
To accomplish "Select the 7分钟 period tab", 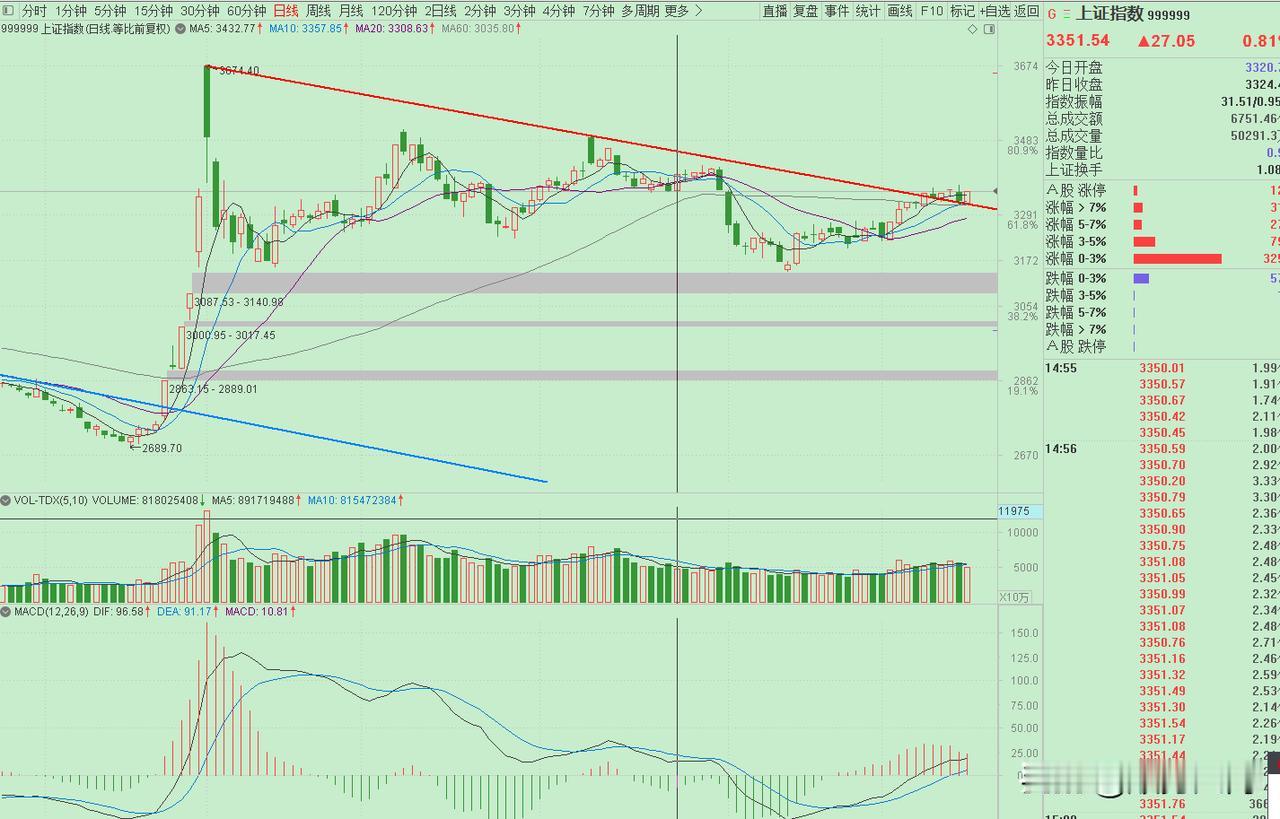I will tap(598, 11).
